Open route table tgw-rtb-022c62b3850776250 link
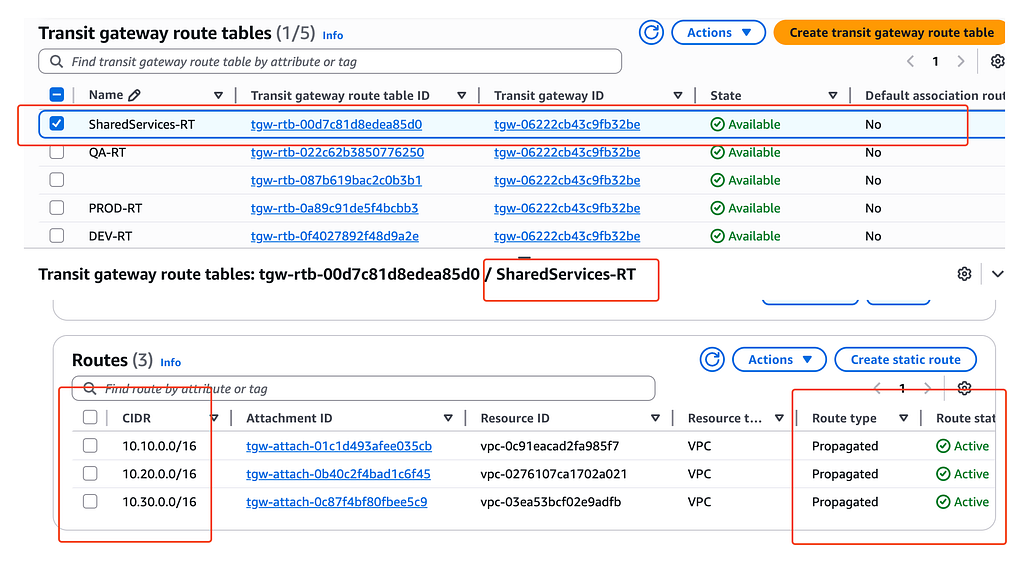The width and height of the screenshot is (1024, 562). tap(337, 152)
